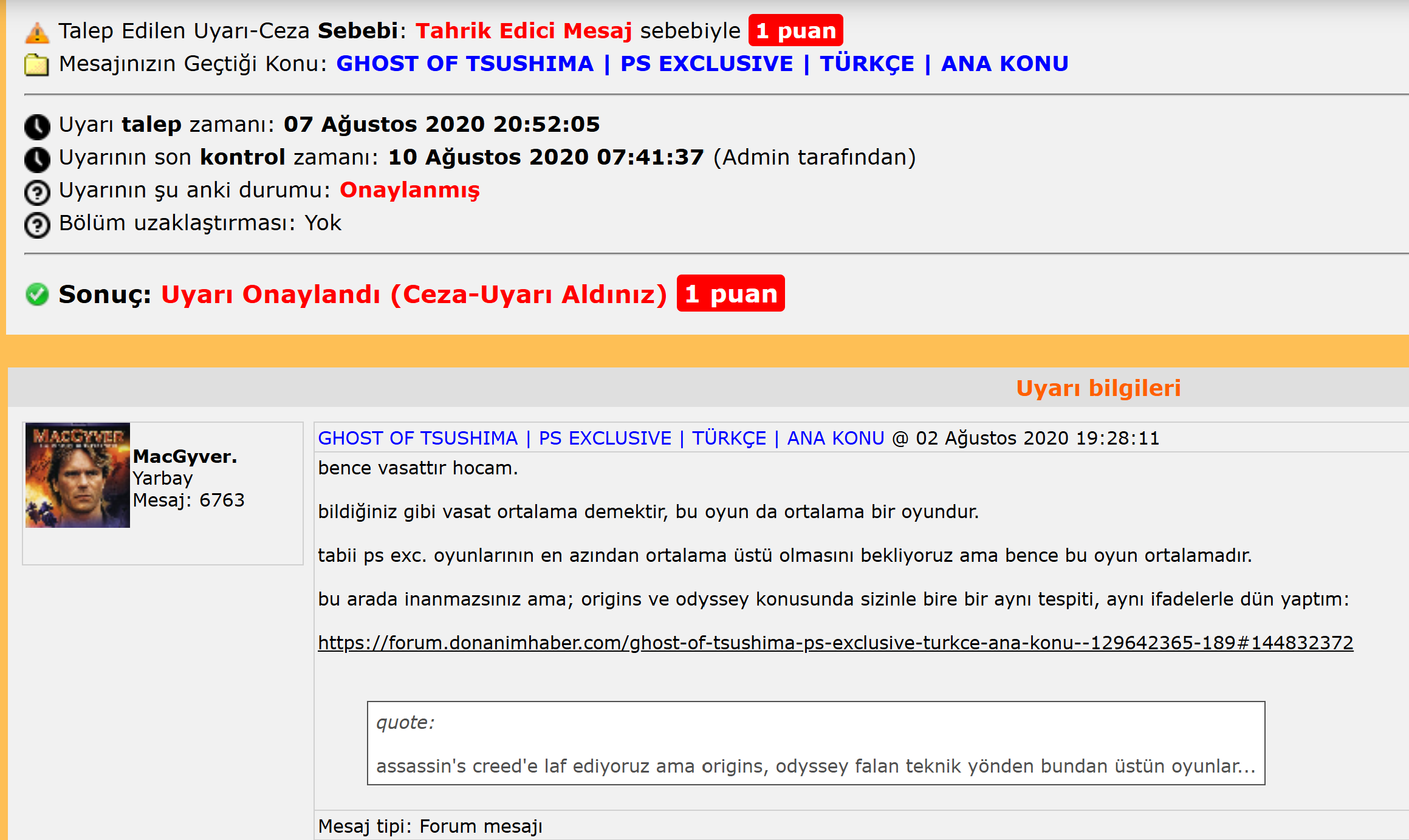The image size is (1409, 840).
Task: Click question icon beside Bölüm uzaklaştırması
Action: click(37, 225)
